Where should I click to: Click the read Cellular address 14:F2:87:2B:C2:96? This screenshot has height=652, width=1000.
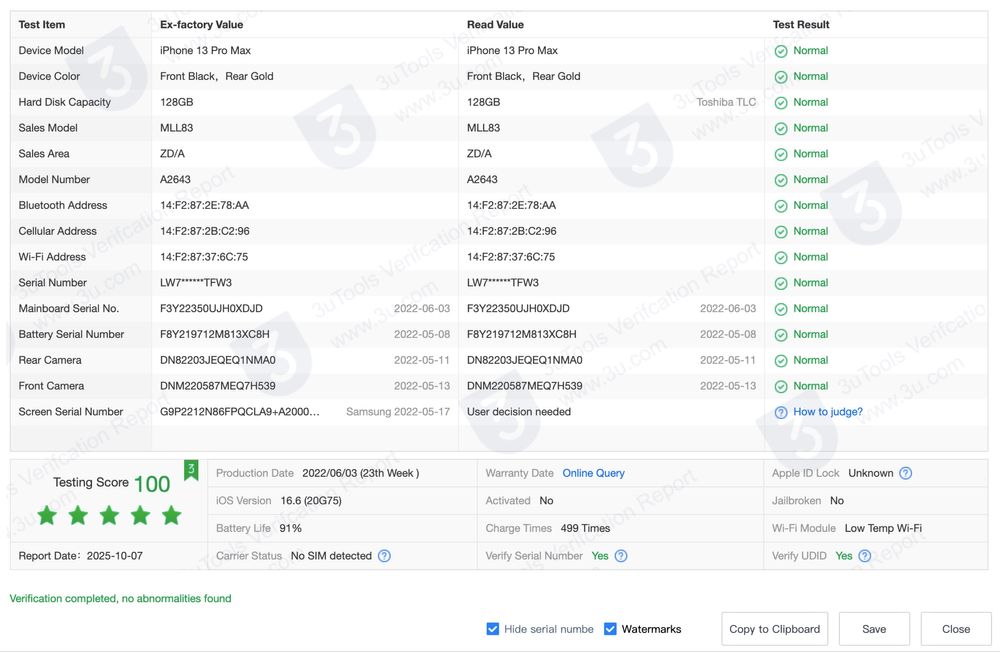[511, 231]
